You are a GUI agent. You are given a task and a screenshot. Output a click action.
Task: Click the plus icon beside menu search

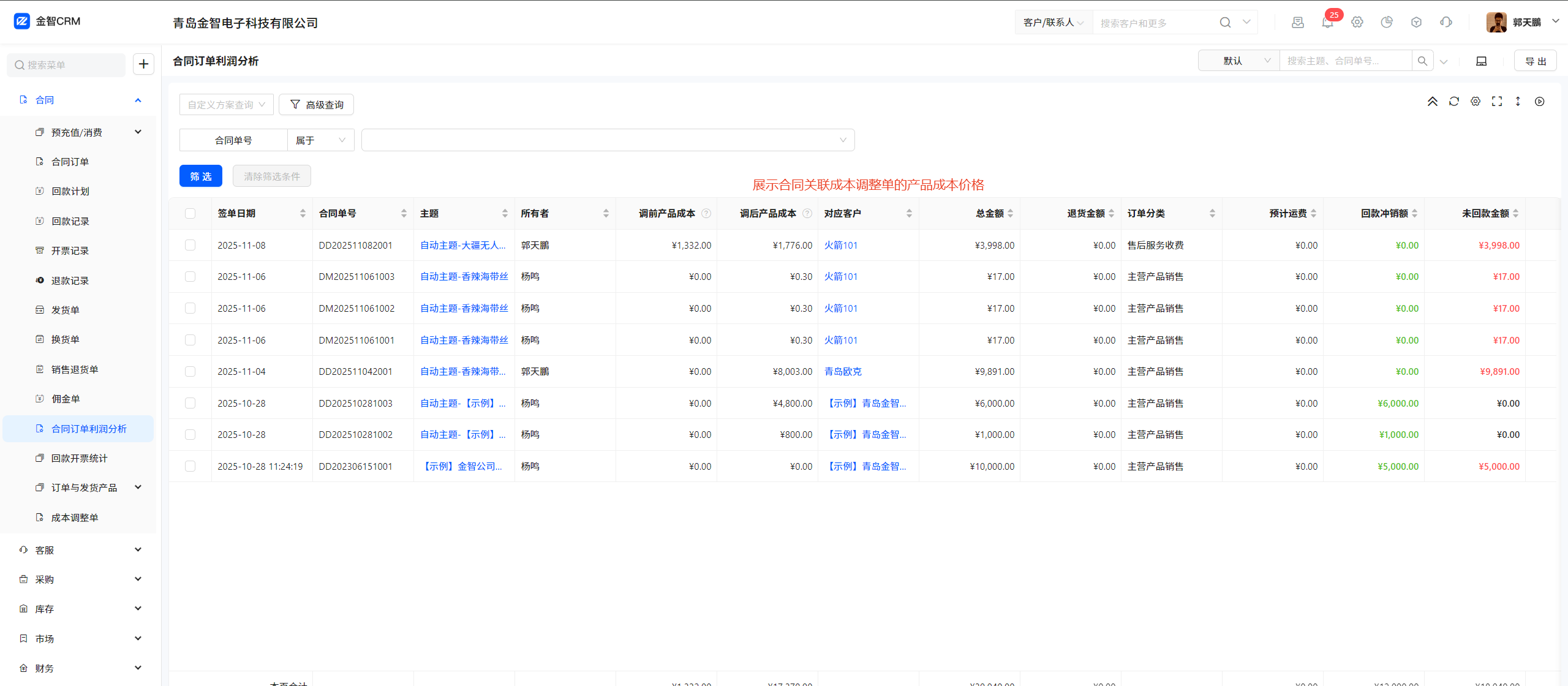[143, 64]
